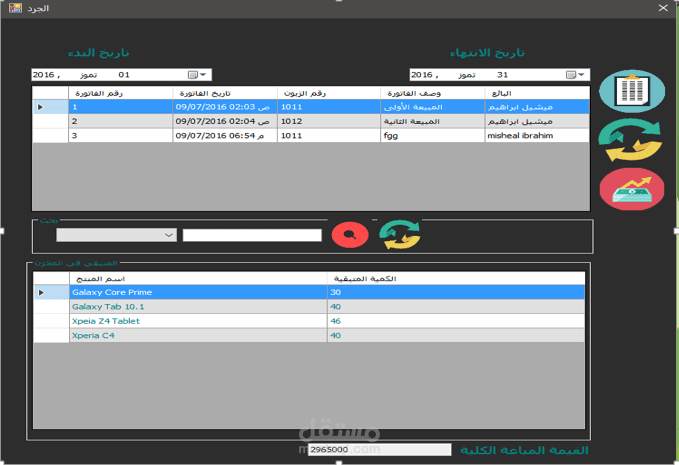Click the red money sales chart icon
The width and height of the screenshot is (679, 465).
point(632,189)
